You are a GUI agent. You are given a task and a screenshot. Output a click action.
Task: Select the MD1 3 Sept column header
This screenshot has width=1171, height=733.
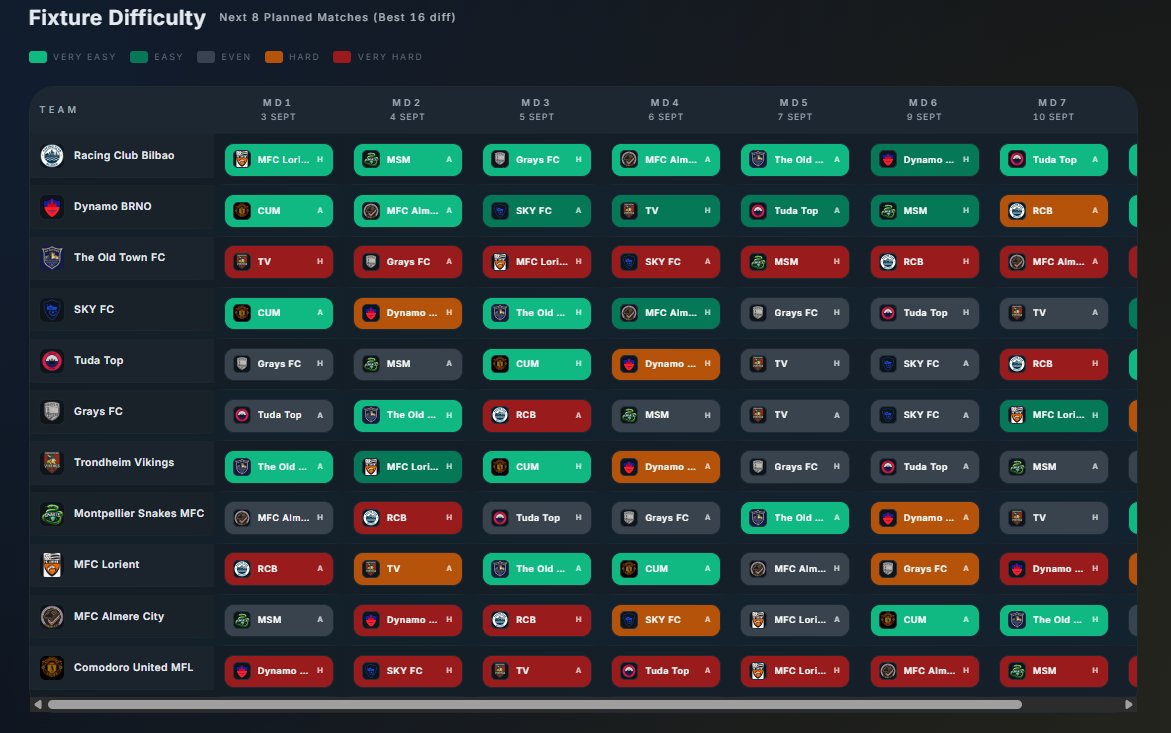pos(278,108)
